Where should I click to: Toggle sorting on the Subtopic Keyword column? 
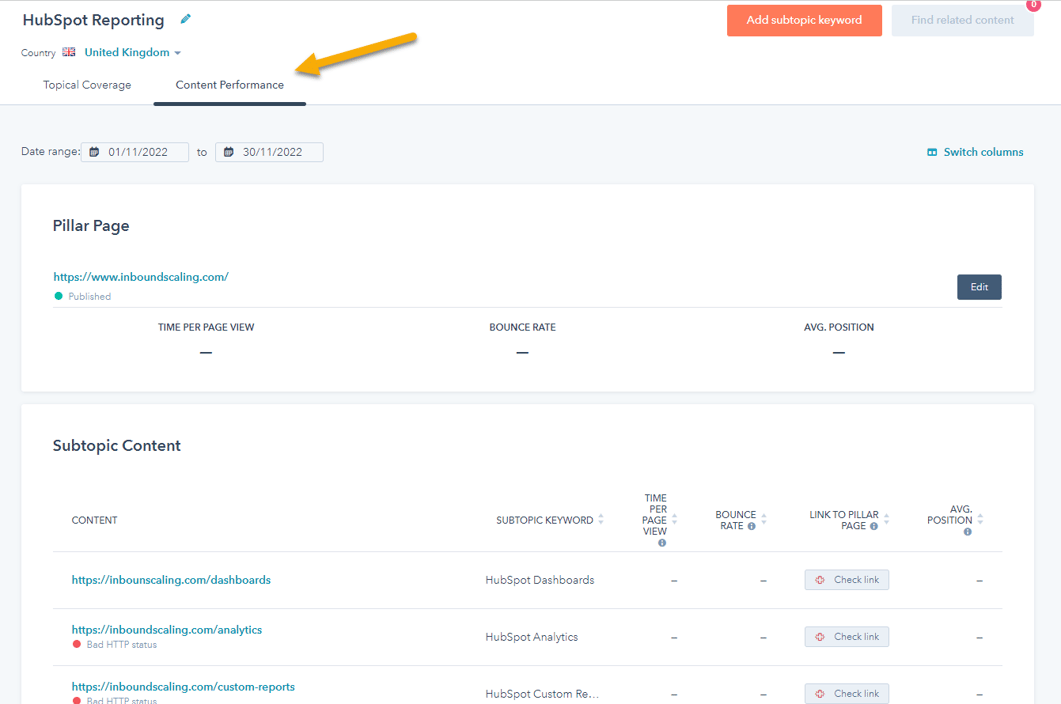click(600, 519)
